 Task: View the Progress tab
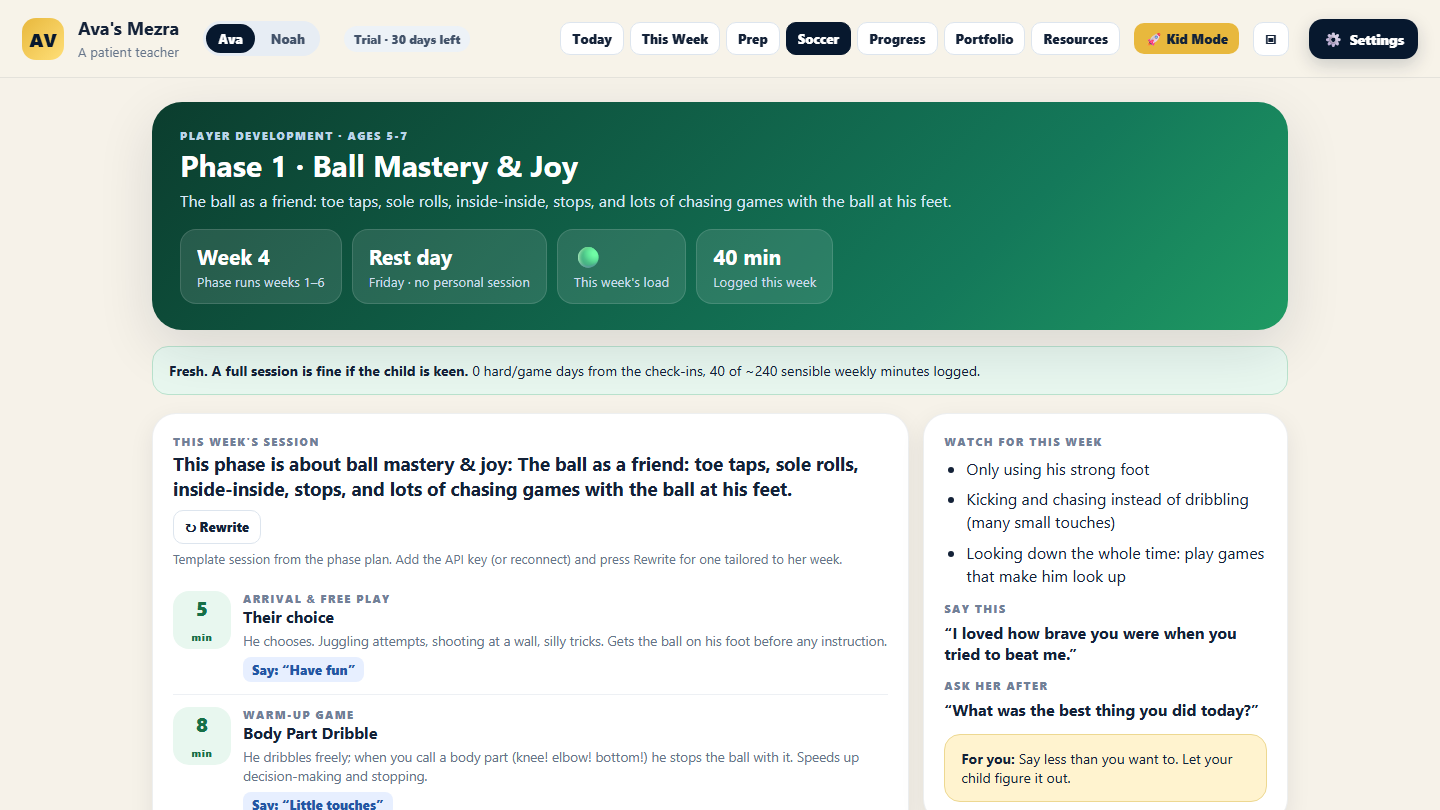pyautogui.click(x=897, y=39)
